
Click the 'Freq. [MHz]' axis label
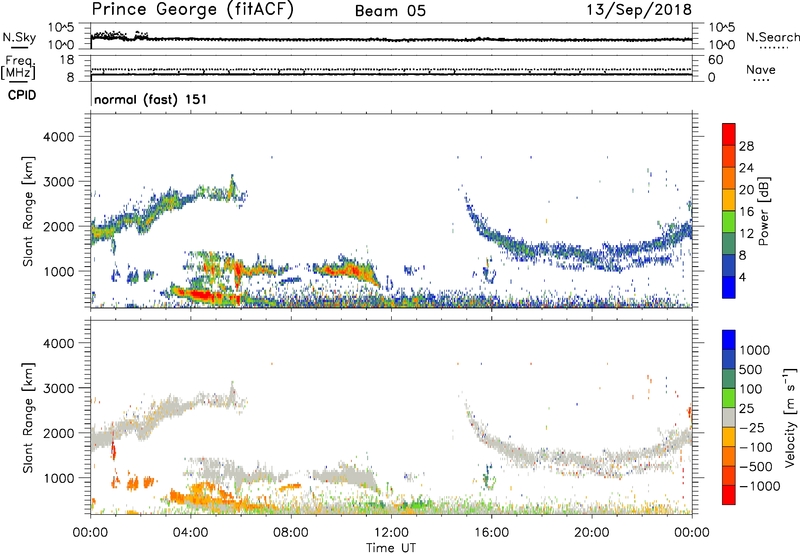pyautogui.click(x=18, y=68)
